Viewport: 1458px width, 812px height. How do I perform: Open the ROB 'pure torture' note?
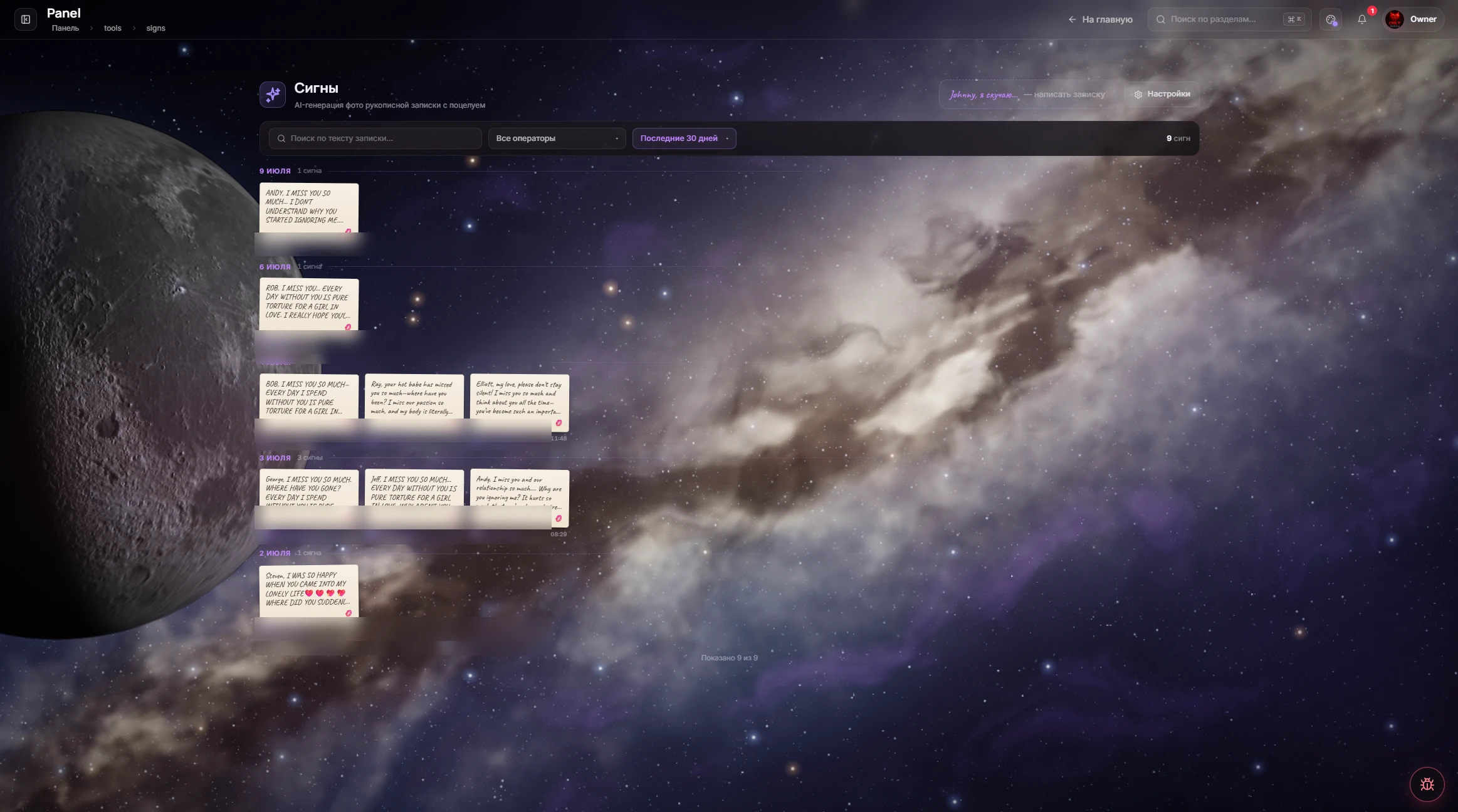tap(309, 304)
